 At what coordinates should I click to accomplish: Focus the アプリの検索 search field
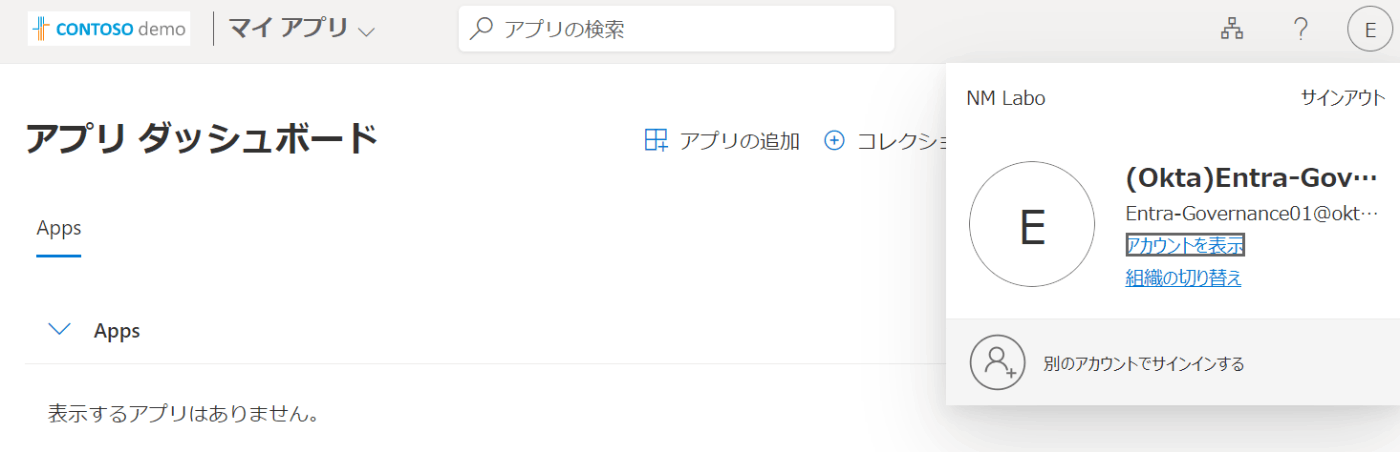[676, 30]
